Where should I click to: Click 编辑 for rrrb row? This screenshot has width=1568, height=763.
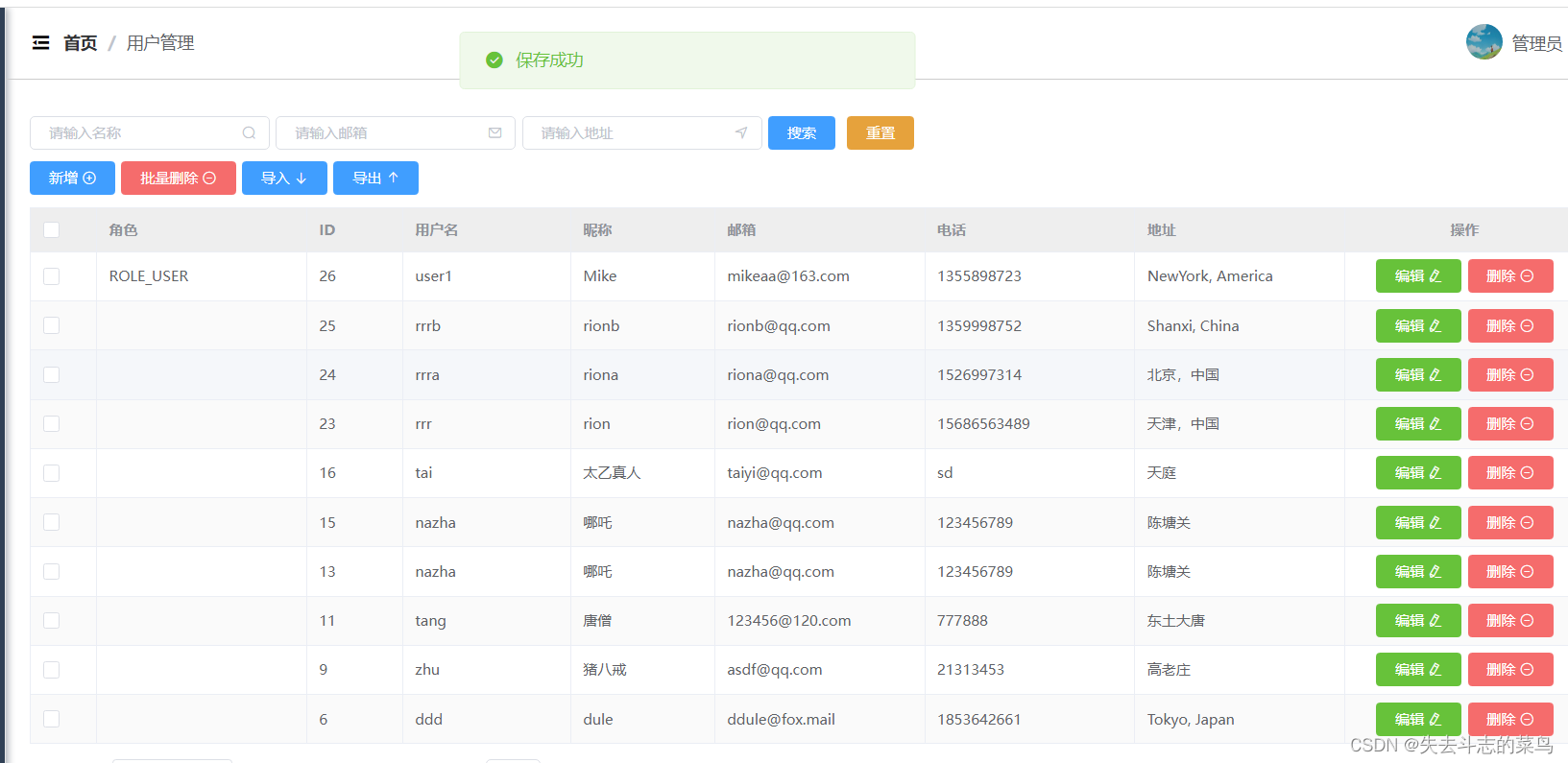point(1418,326)
